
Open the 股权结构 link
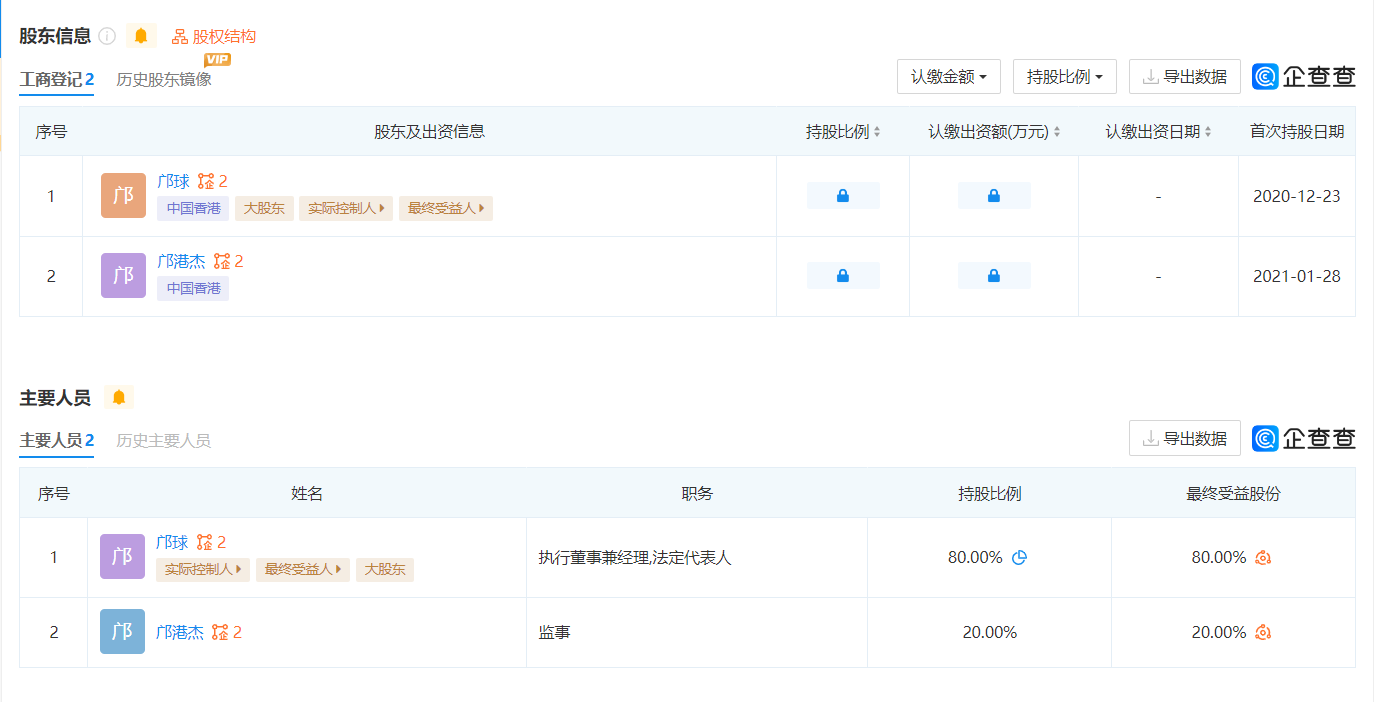[214, 36]
